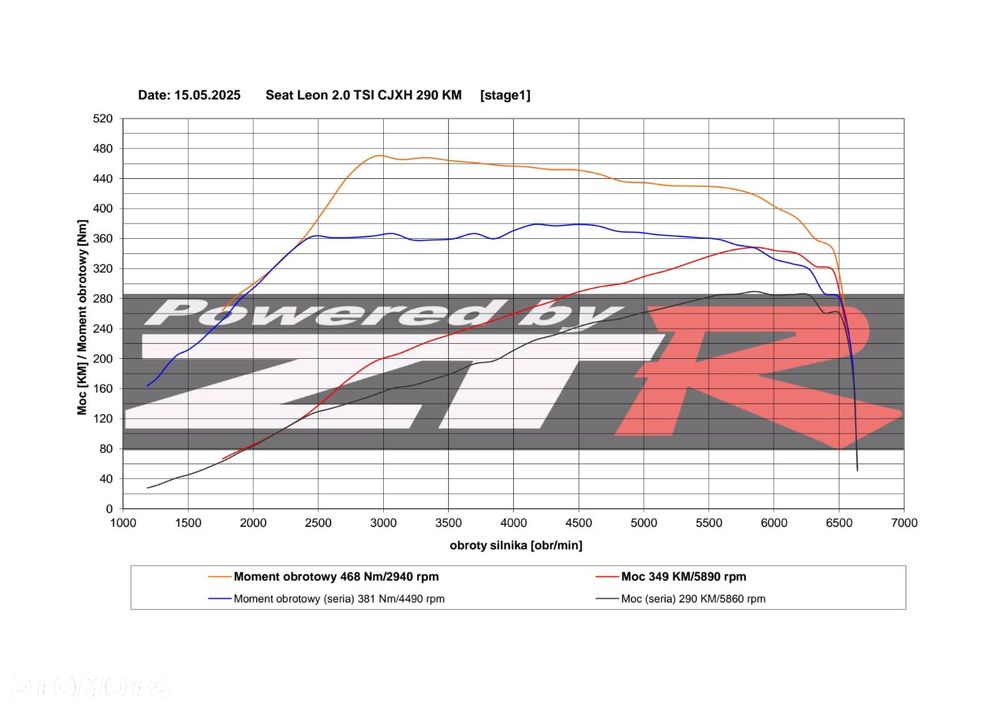
Task: Click the x-axis value 4000
Action: pyautogui.click(x=513, y=523)
